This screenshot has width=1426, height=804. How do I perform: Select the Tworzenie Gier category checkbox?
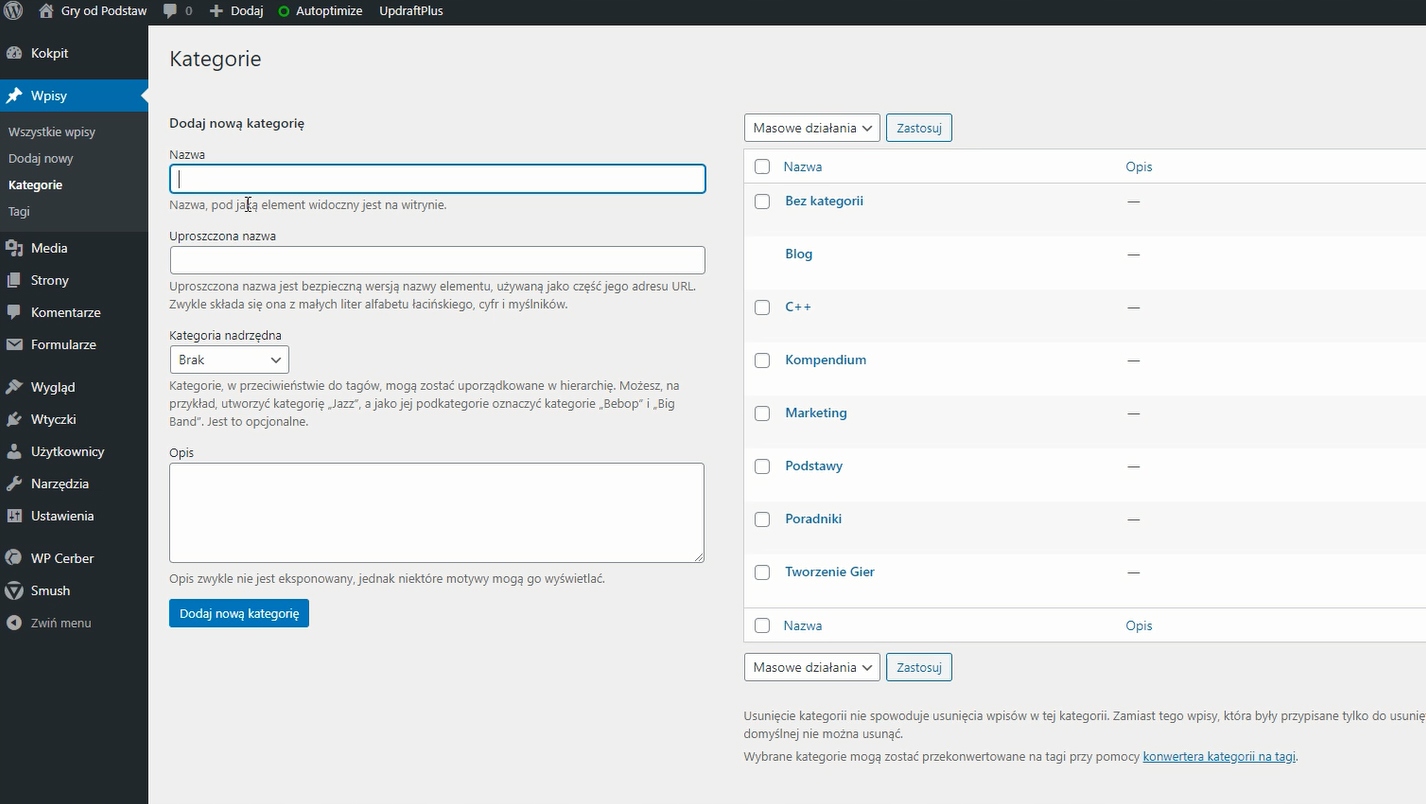(762, 572)
